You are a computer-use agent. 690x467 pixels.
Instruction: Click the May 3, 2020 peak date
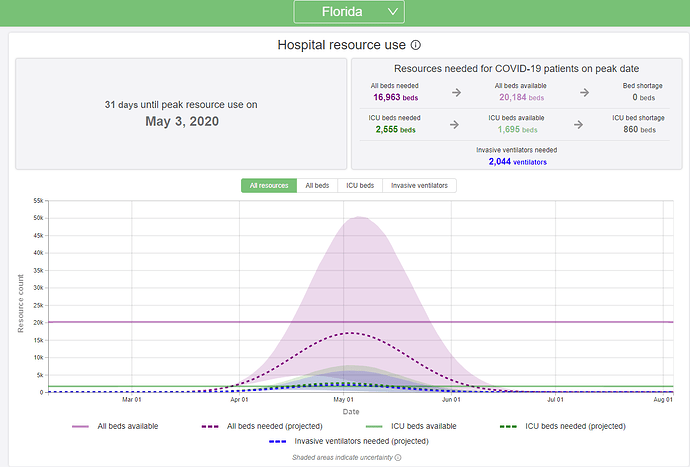(181, 121)
